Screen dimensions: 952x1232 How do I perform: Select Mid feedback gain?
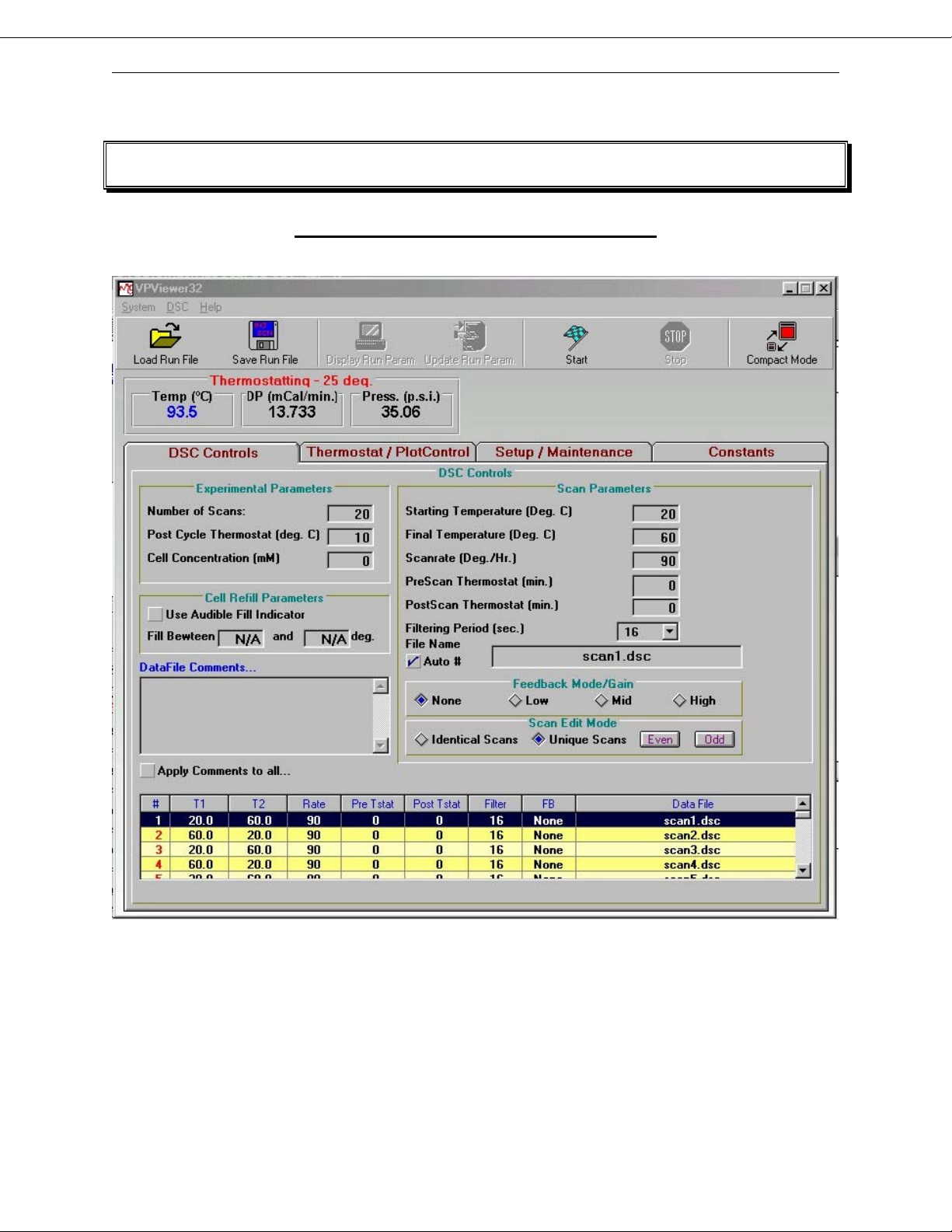[602, 700]
